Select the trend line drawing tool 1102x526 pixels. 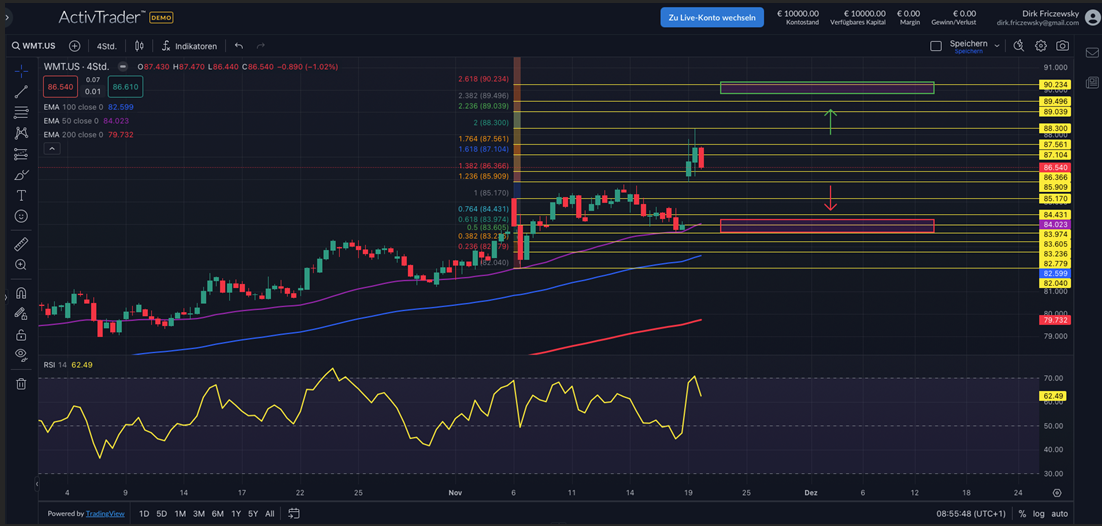coord(21,92)
